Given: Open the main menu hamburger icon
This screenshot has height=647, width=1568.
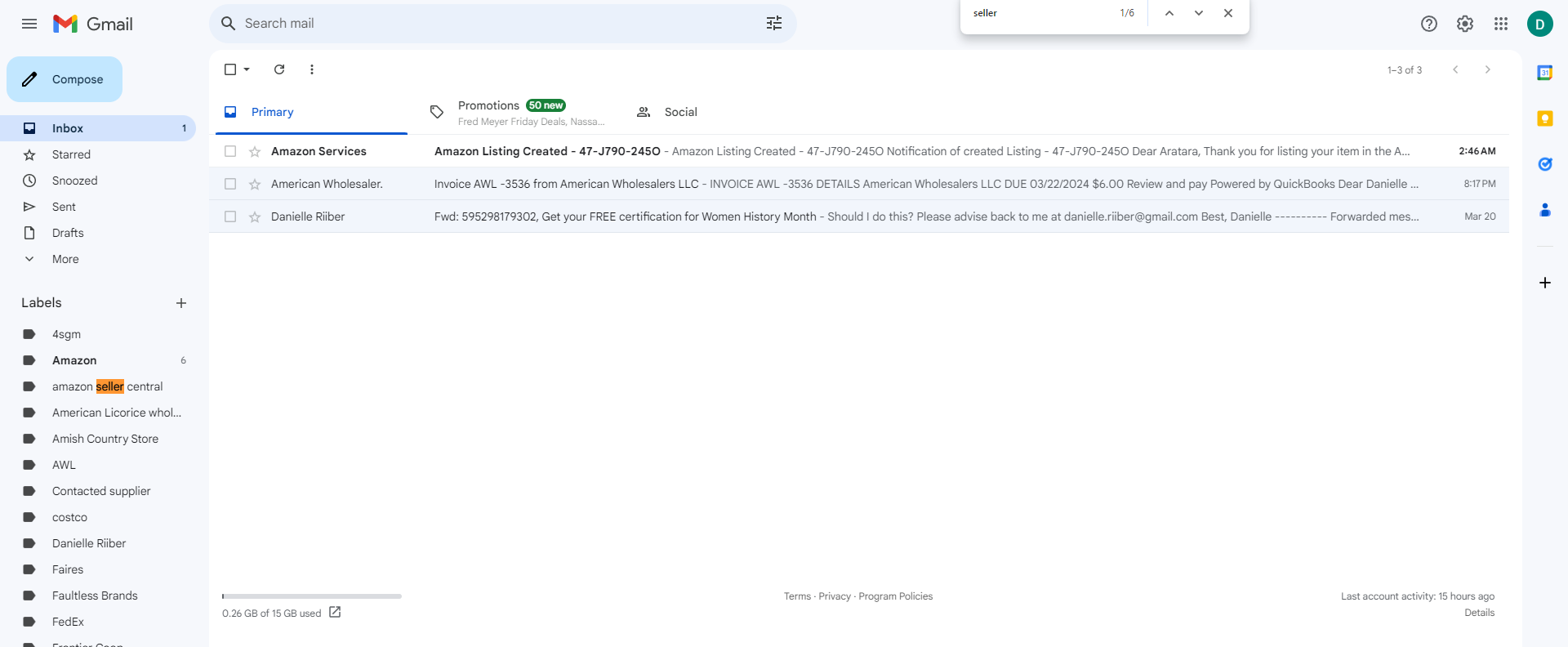Looking at the screenshot, I should point(29,24).
